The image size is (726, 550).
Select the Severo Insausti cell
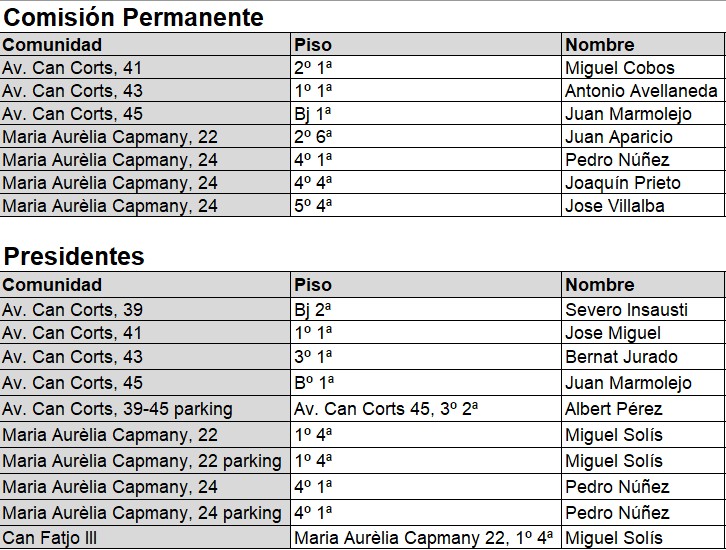(x=626, y=309)
